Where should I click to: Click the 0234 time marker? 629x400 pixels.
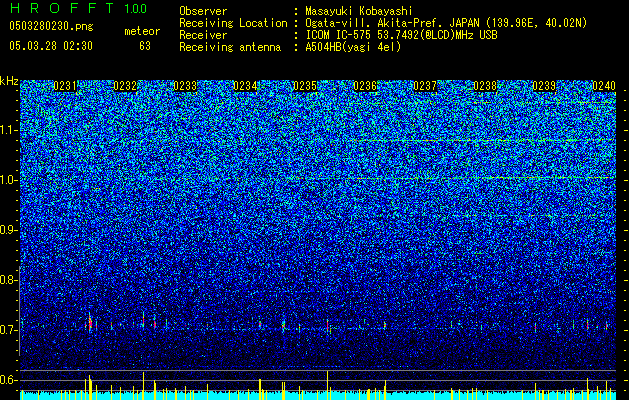245,86
